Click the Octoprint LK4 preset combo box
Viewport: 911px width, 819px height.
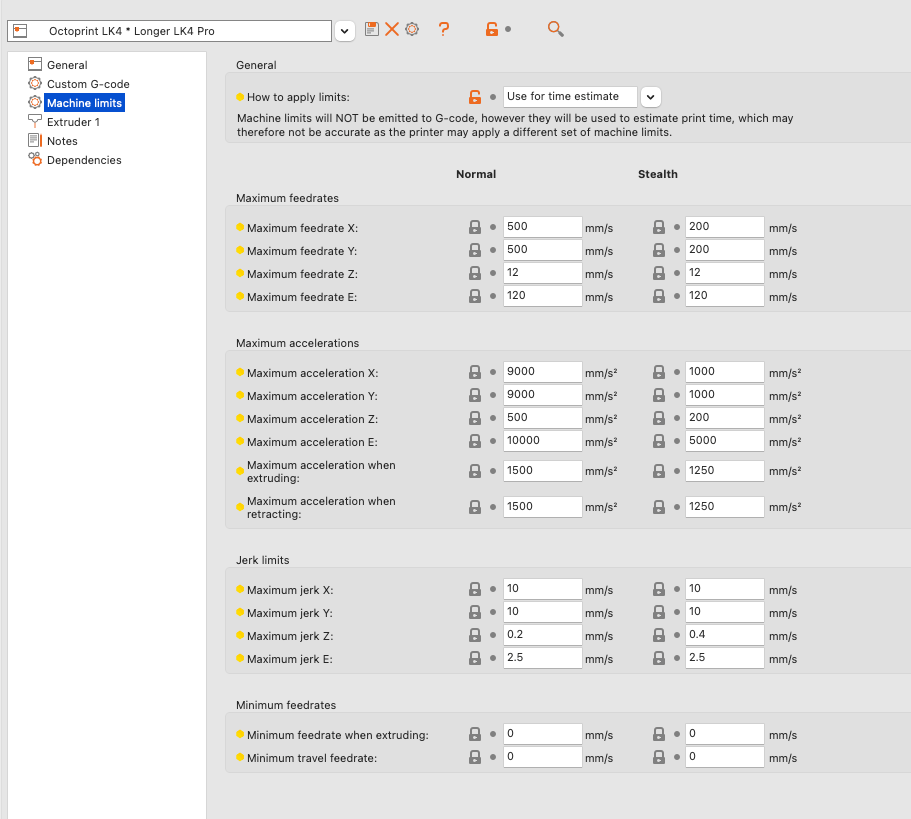pos(170,31)
